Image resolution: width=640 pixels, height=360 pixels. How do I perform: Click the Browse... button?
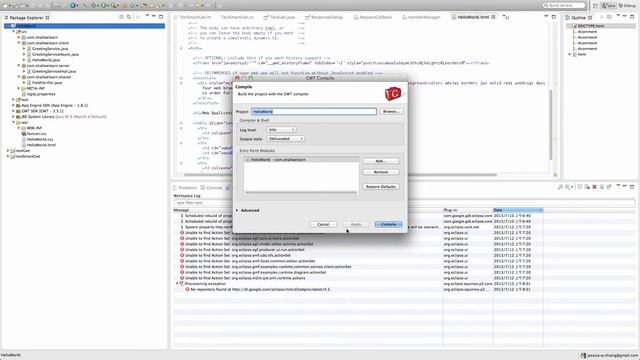(391, 111)
